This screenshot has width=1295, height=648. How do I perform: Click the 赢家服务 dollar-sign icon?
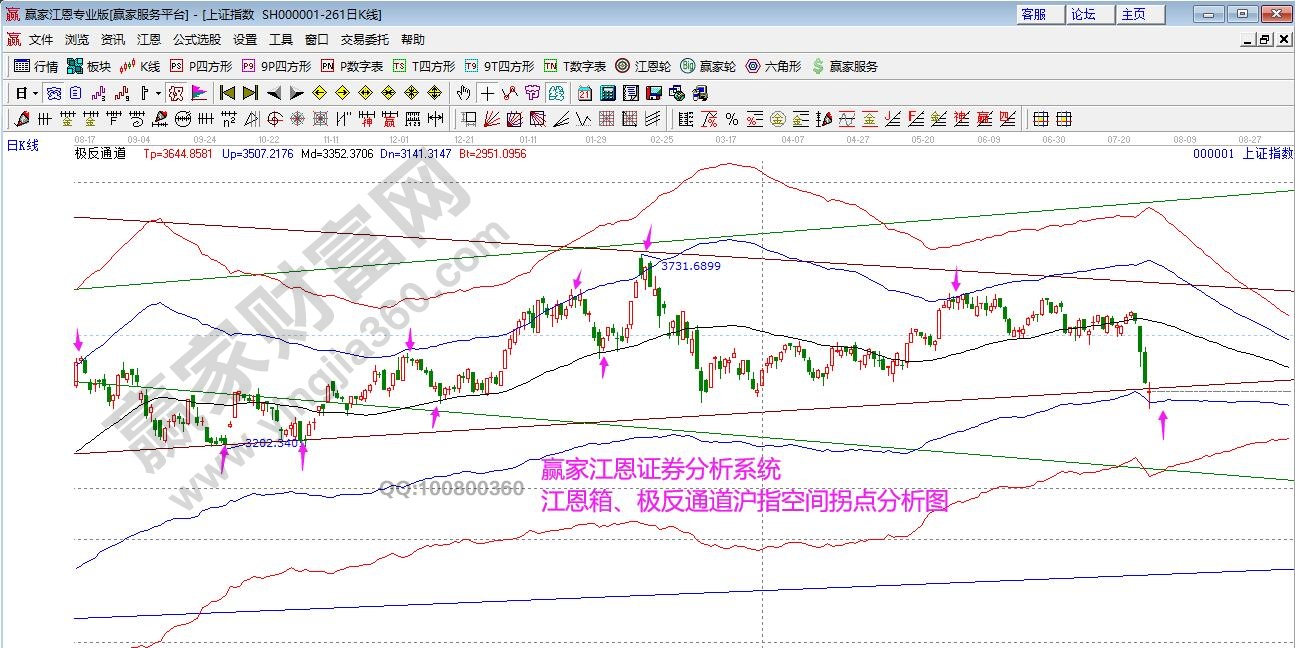tap(818, 66)
